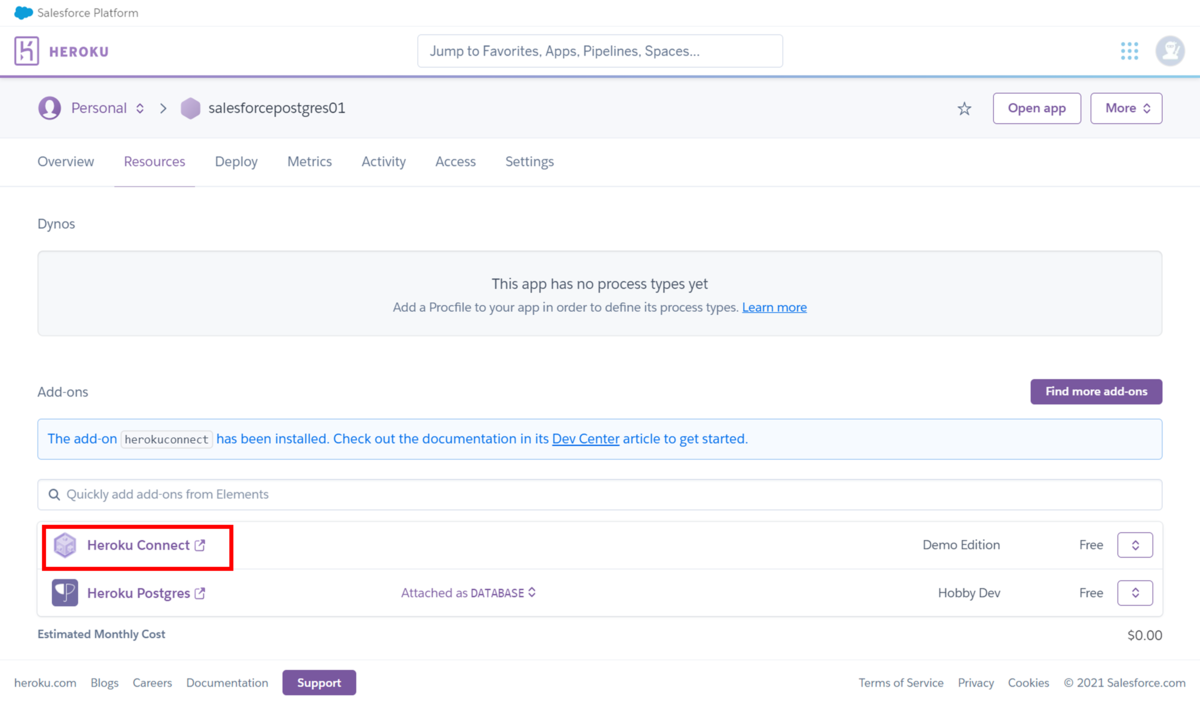Favorite the app with the star icon
The width and height of the screenshot is (1200, 705).
click(x=964, y=109)
